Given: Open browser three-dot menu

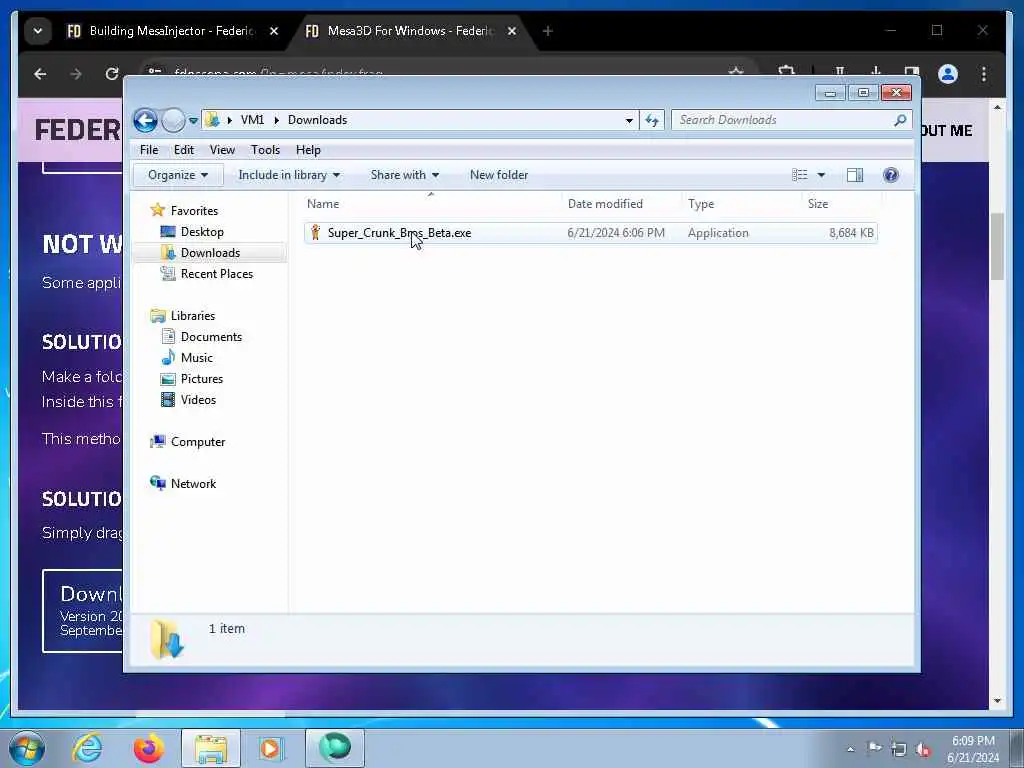Looking at the screenshot, I should click(x=984, y=74).
